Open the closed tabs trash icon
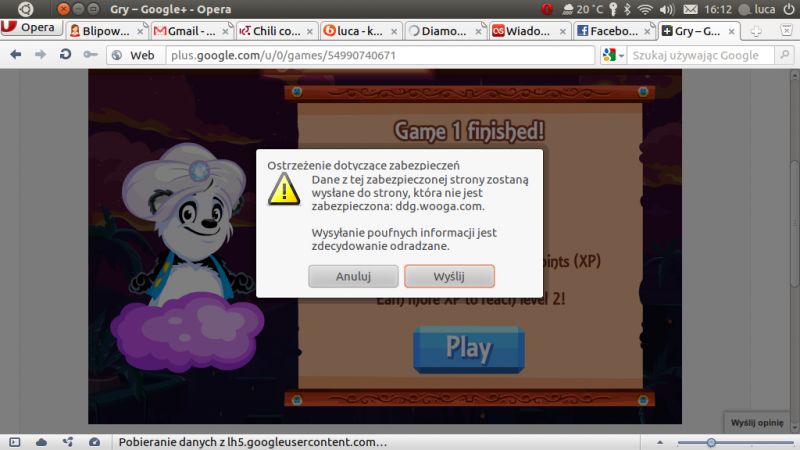The height and width of the screenshot is (450, 800). point(787,30)
